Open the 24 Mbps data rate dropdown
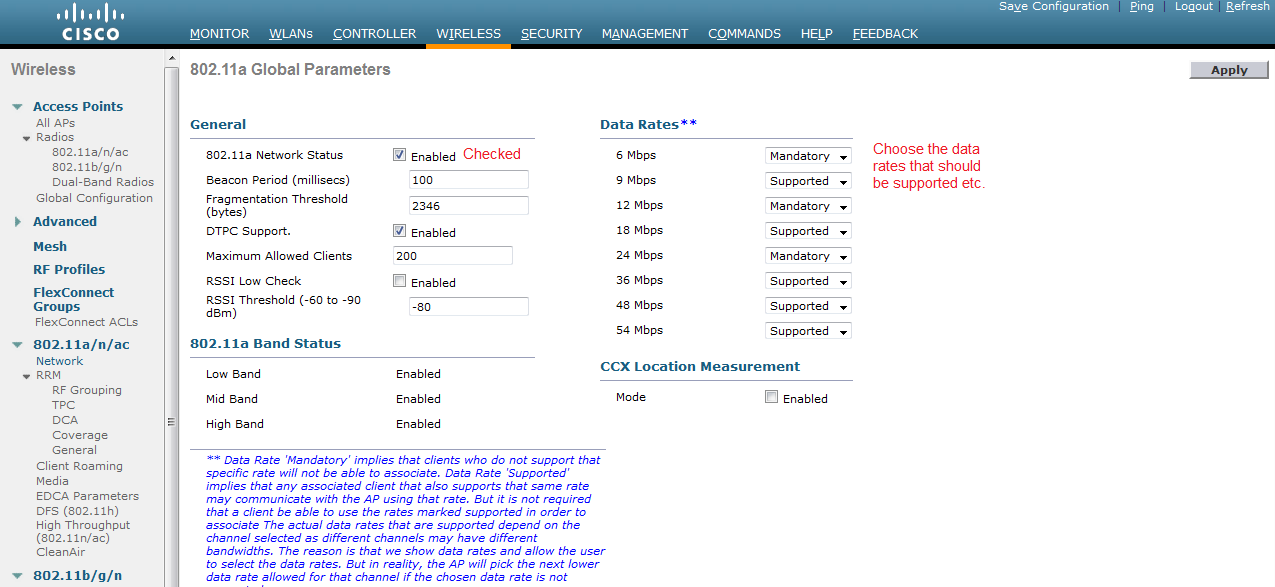Image resolution: width=1275 pixels, height=587 pixels. point(808,256)
